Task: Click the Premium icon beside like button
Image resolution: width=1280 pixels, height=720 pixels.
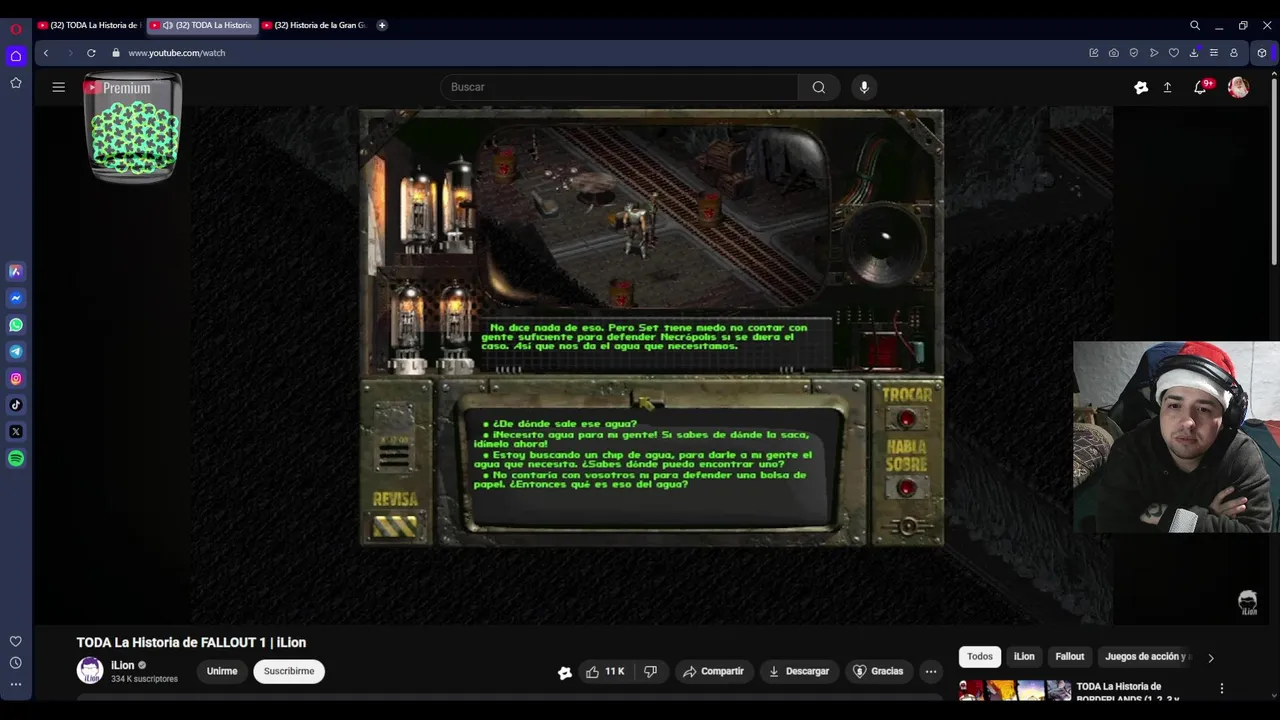Action: click(565, 672)
